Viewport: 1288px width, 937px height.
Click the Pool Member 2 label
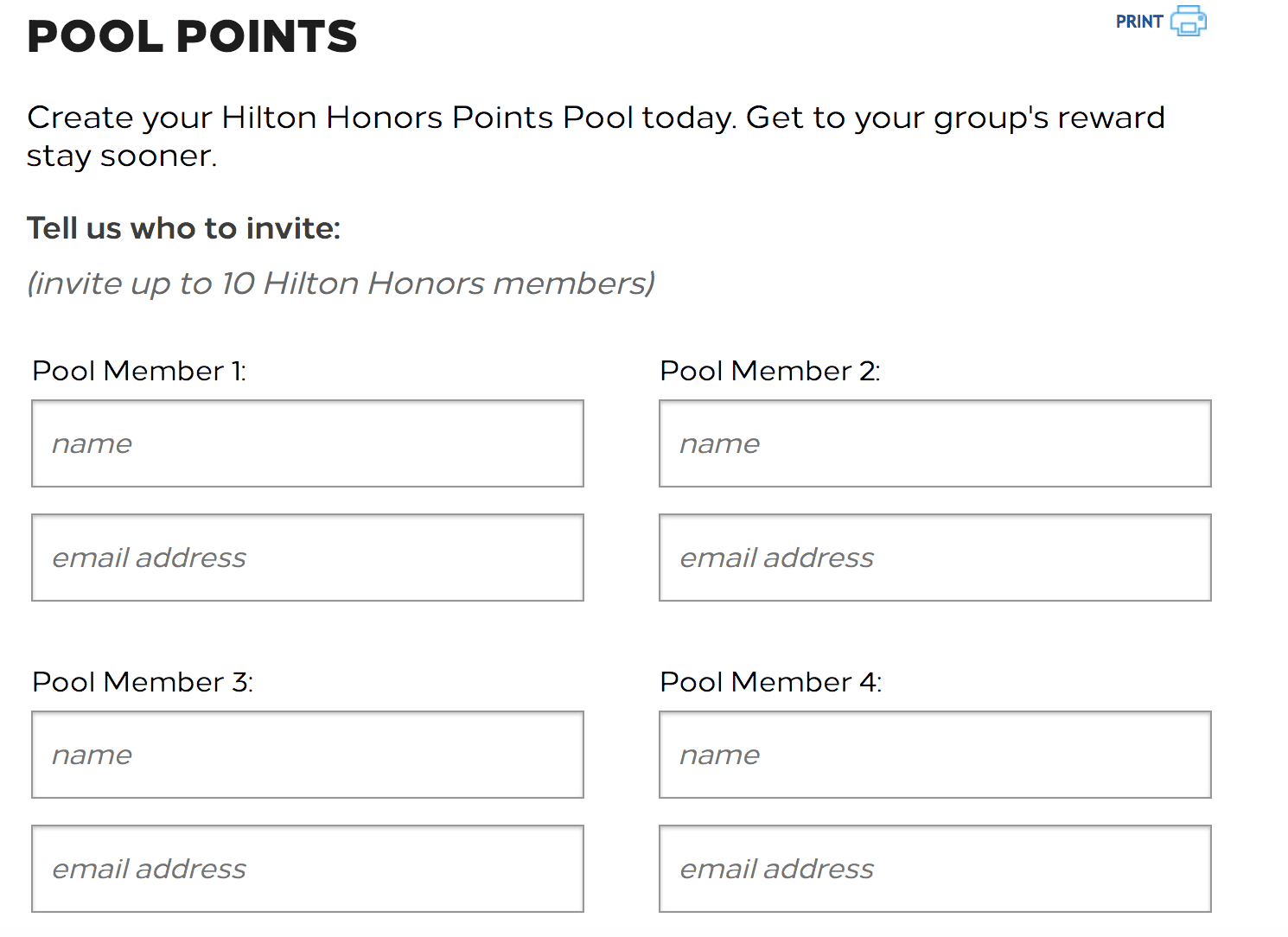(x=771, y=370)
